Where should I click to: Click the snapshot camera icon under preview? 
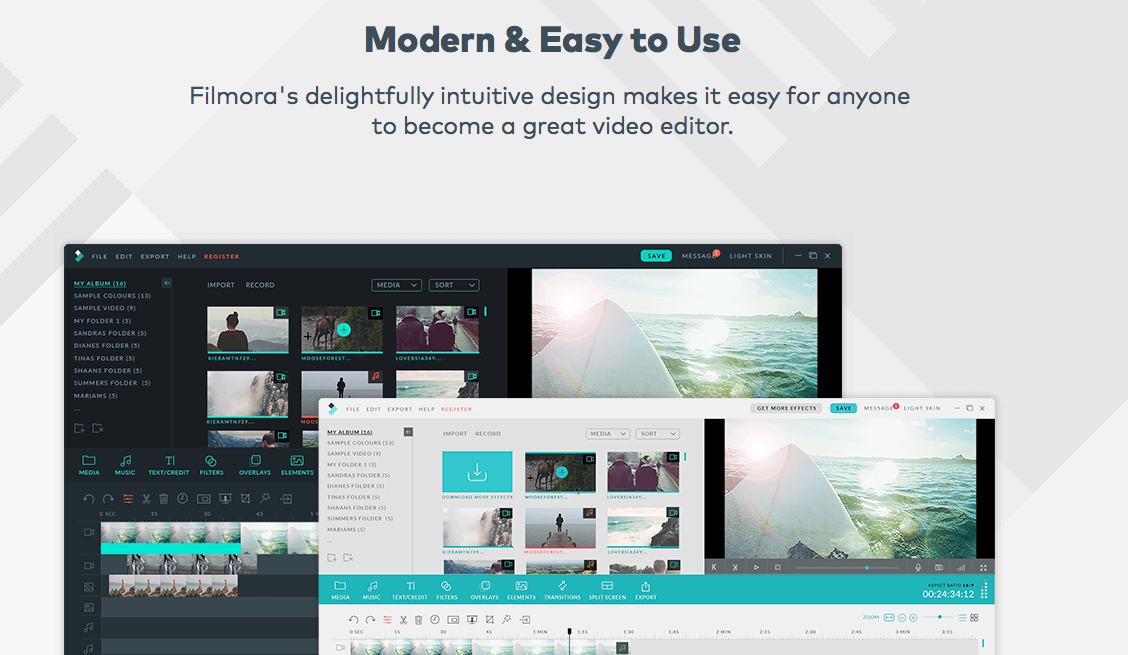[x=939, y=567]
